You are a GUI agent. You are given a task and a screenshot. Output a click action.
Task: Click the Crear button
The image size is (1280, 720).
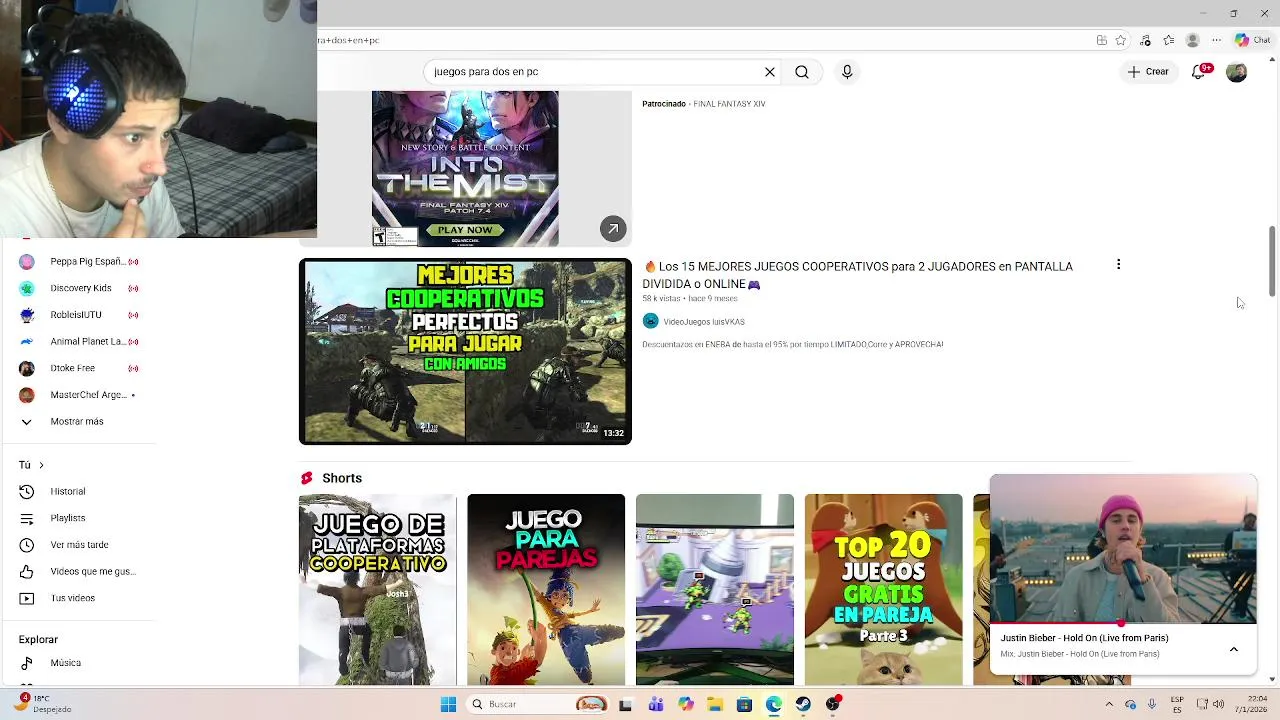click(x=1148, y=72)
